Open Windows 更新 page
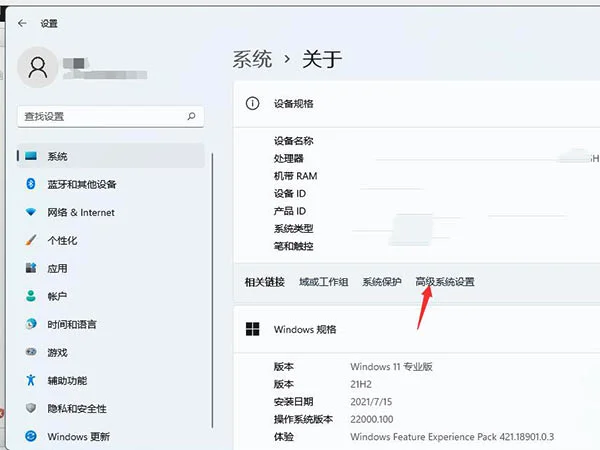Image resolution: width=600 pixels, height=450 pixels. click(x=111, y=436)
